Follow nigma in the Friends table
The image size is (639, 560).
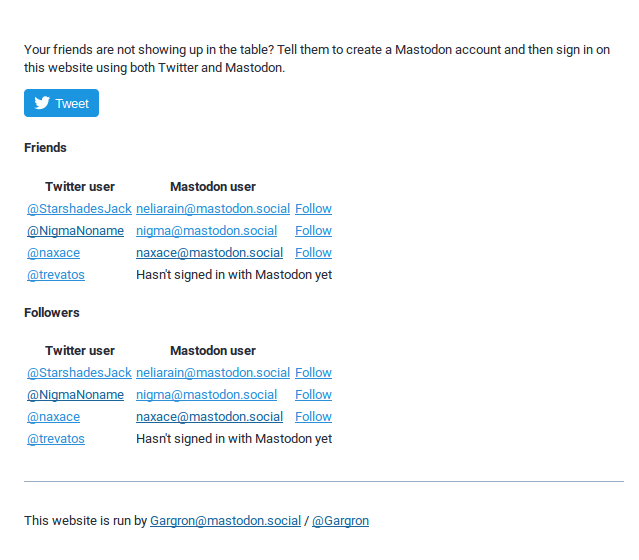313,231
